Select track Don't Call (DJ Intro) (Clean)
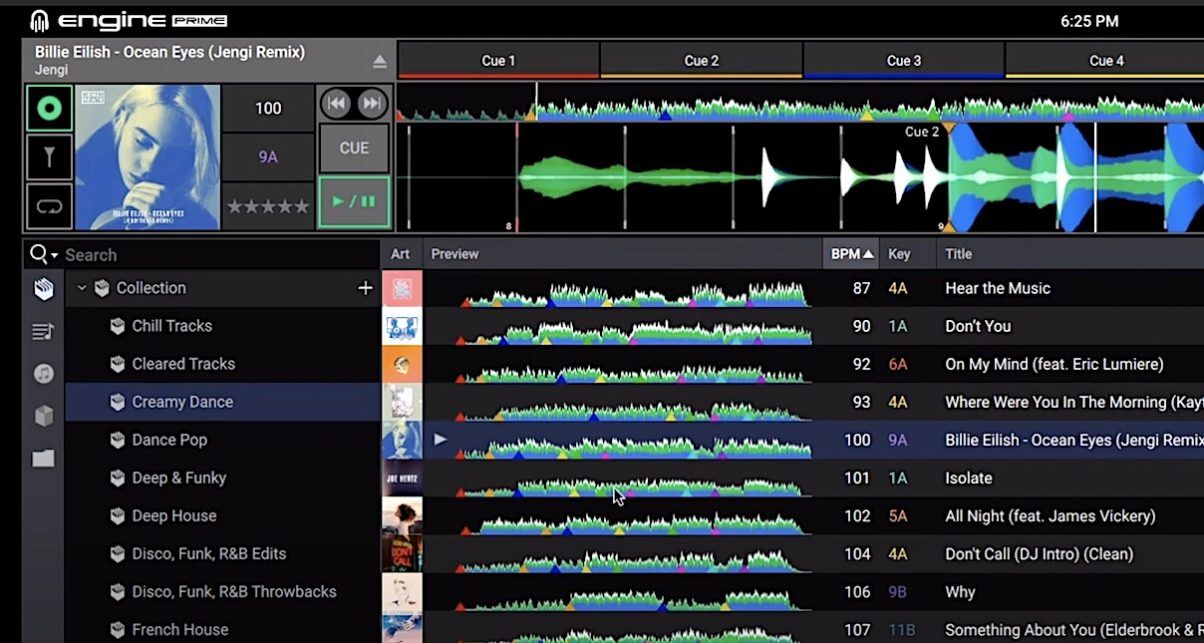 click(1039, 554)
